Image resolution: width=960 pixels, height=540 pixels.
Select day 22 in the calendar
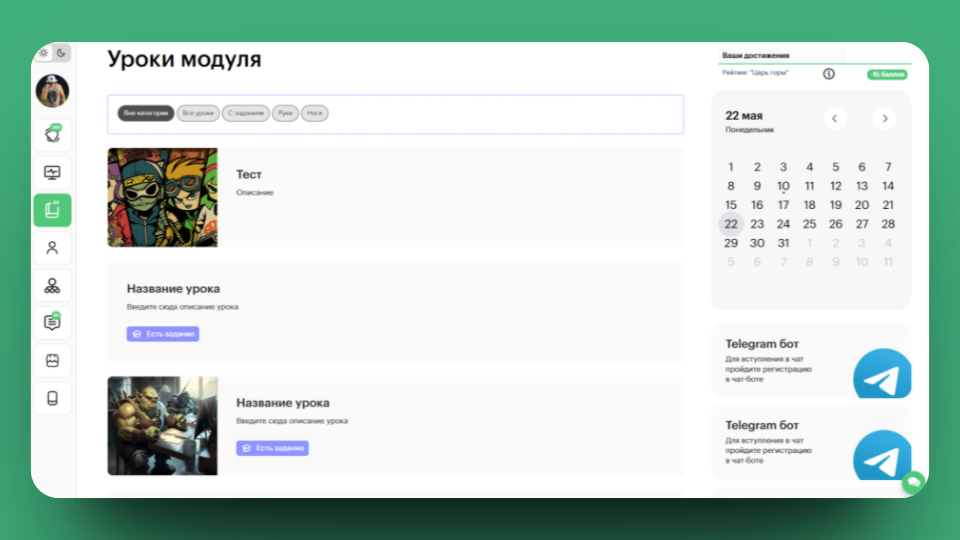(731, 224)
